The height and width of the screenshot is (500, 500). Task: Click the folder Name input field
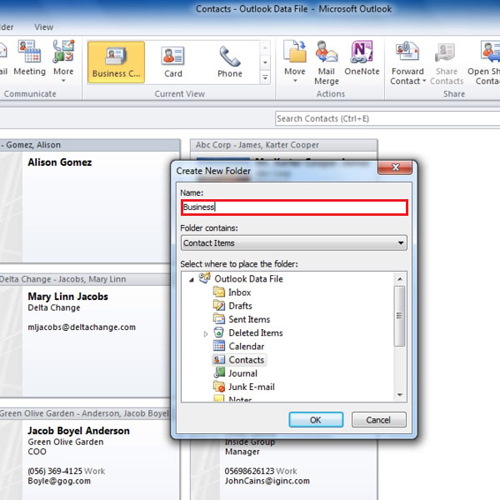tap(294, 207)
